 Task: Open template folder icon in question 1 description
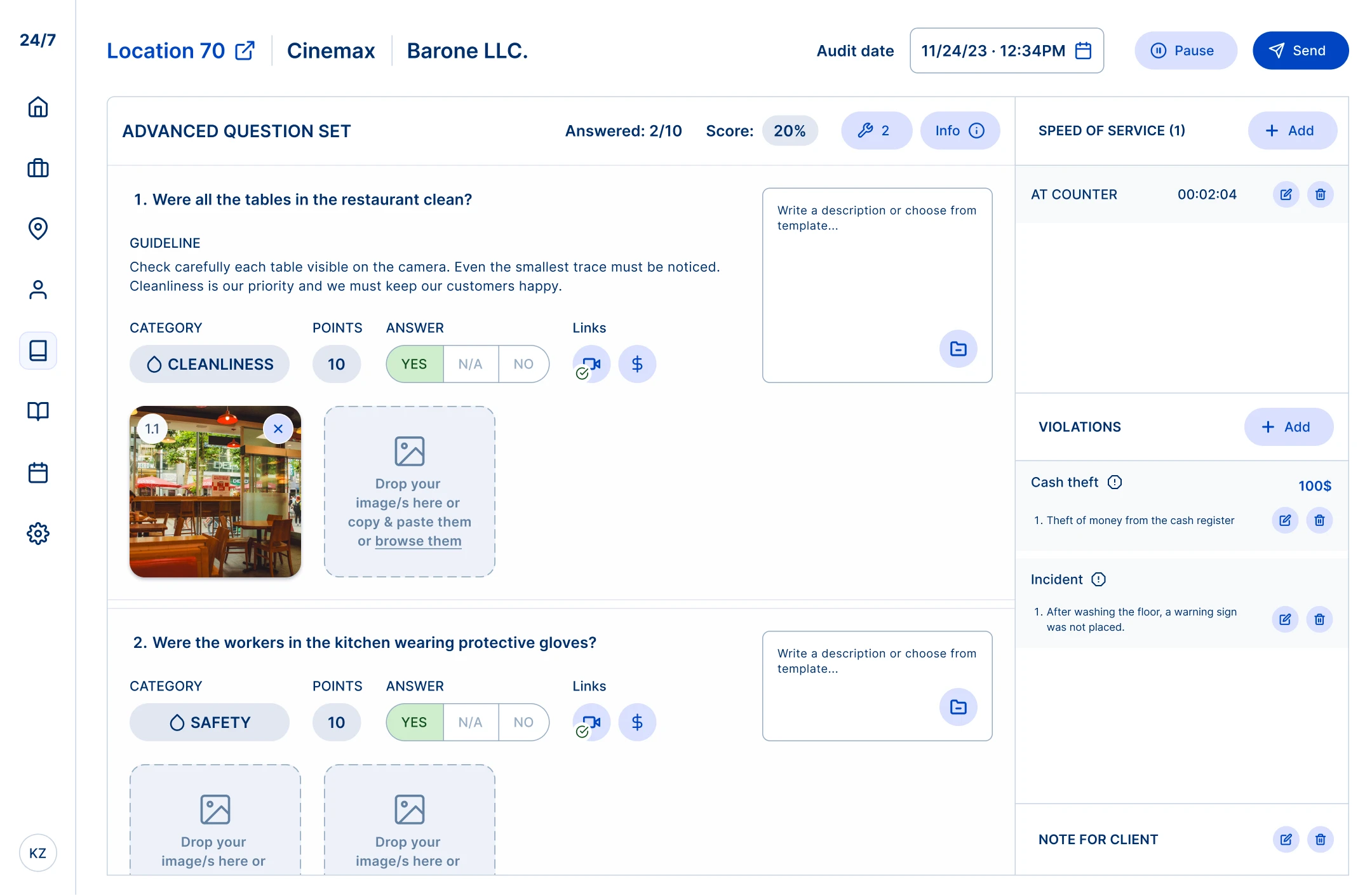click(958, 349)
